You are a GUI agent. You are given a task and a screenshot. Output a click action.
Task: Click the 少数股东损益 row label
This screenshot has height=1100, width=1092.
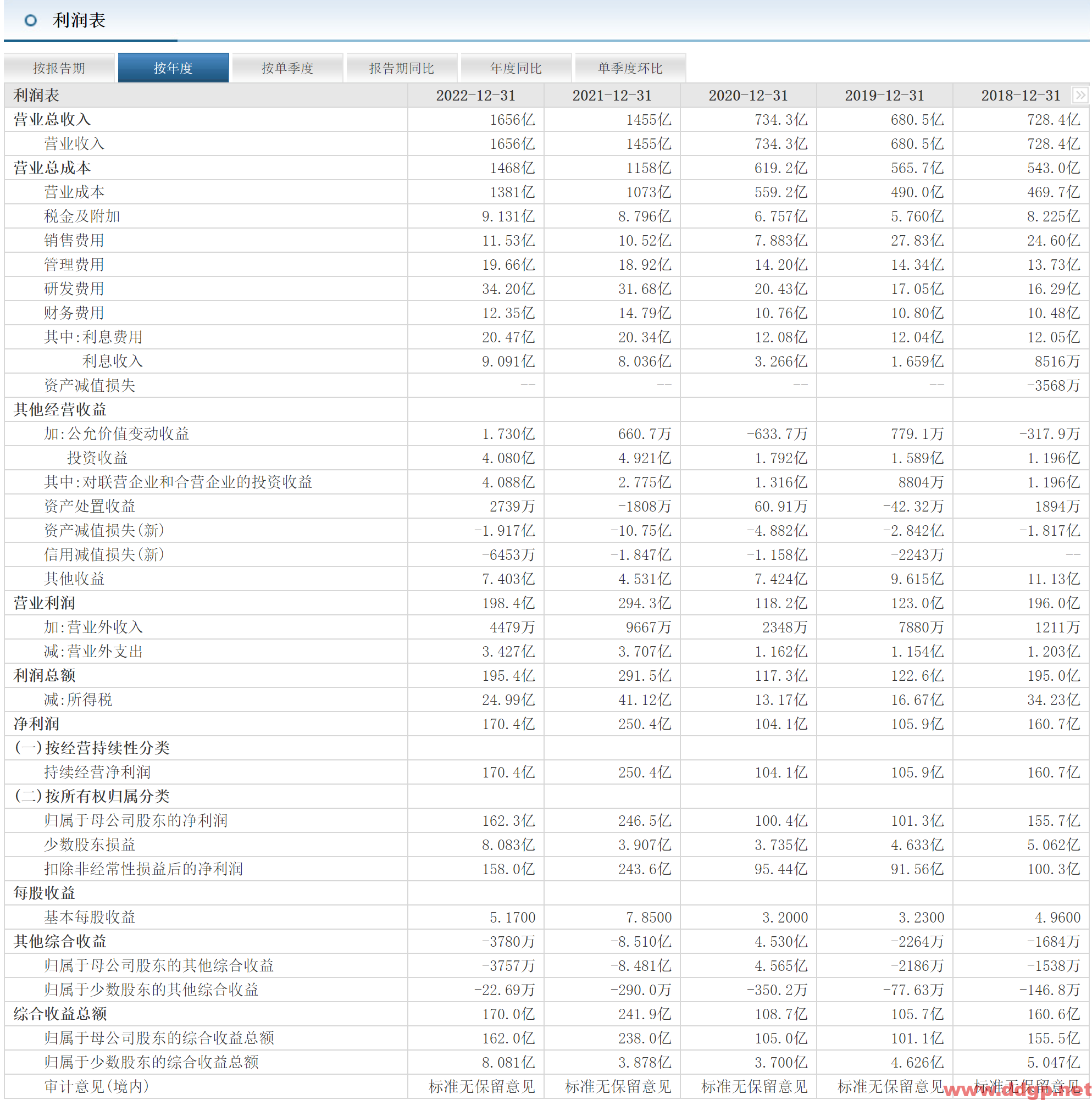click(90, 845)
